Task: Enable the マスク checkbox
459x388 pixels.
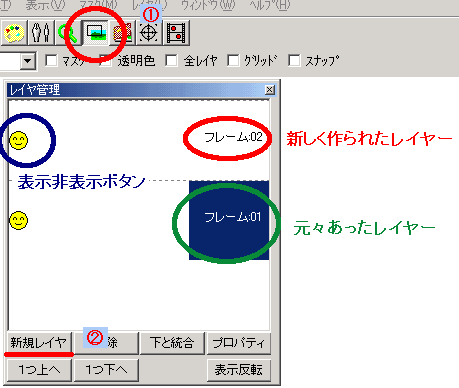Action: click(51, 61)
